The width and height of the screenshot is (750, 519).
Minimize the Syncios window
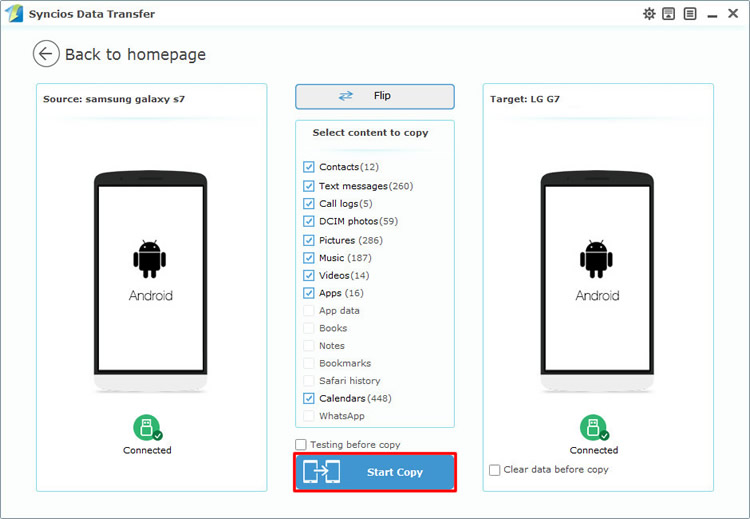click(712, 15)
